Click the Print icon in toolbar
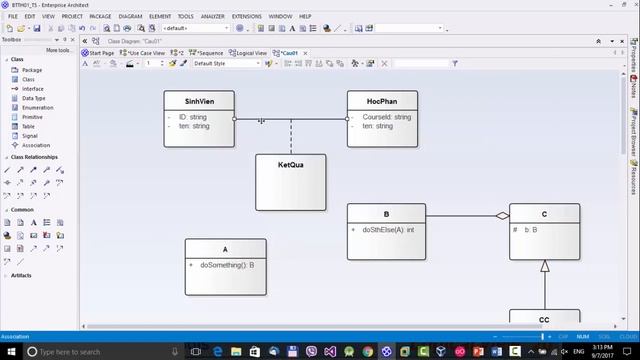The width and height of the screenshot is (640, 360). (127, 28)
